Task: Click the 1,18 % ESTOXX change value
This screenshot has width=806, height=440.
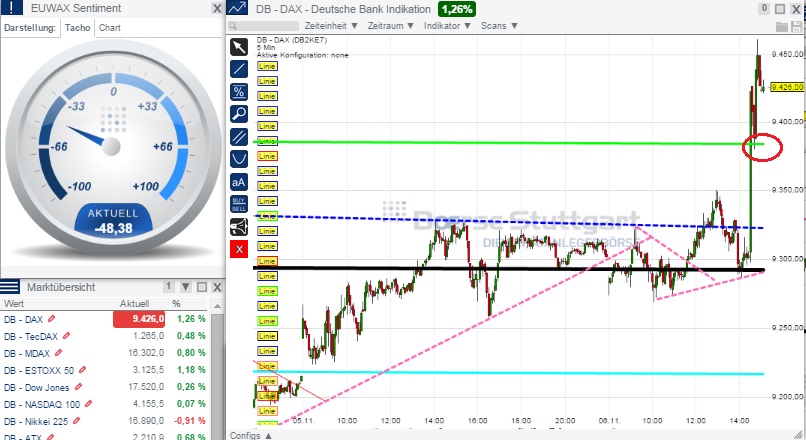Action: tap(191, 370)
